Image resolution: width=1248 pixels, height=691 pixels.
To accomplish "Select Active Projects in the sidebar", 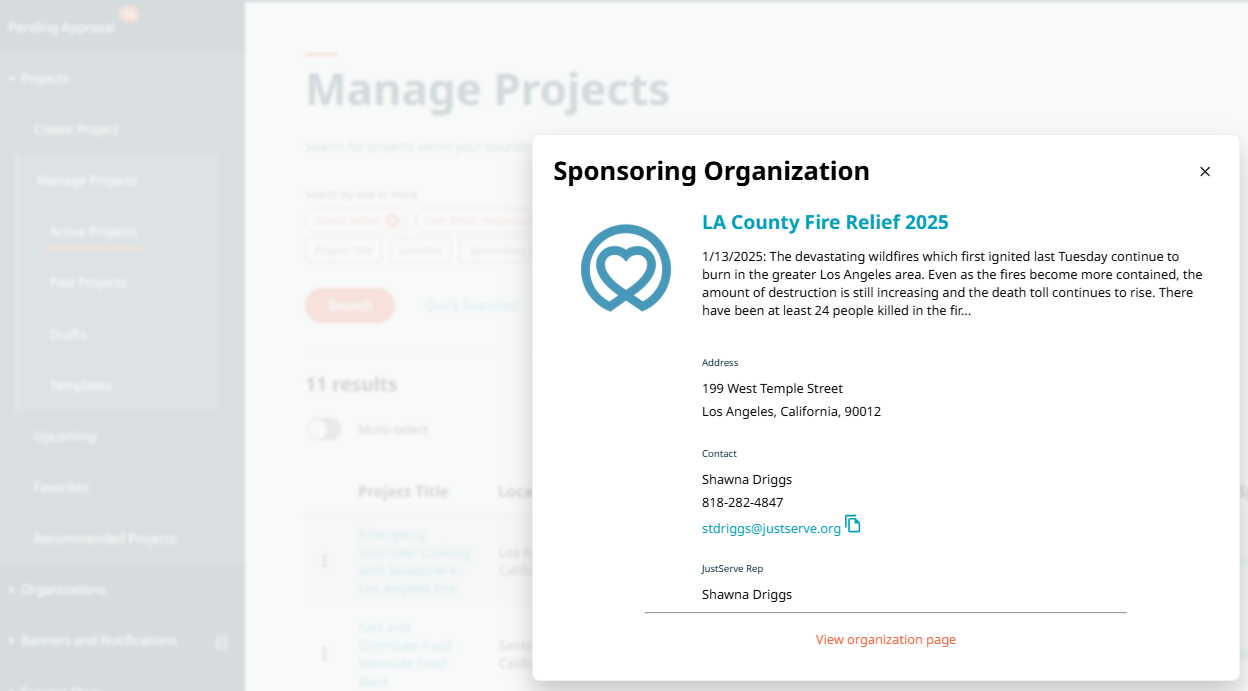I will [93, 232].
